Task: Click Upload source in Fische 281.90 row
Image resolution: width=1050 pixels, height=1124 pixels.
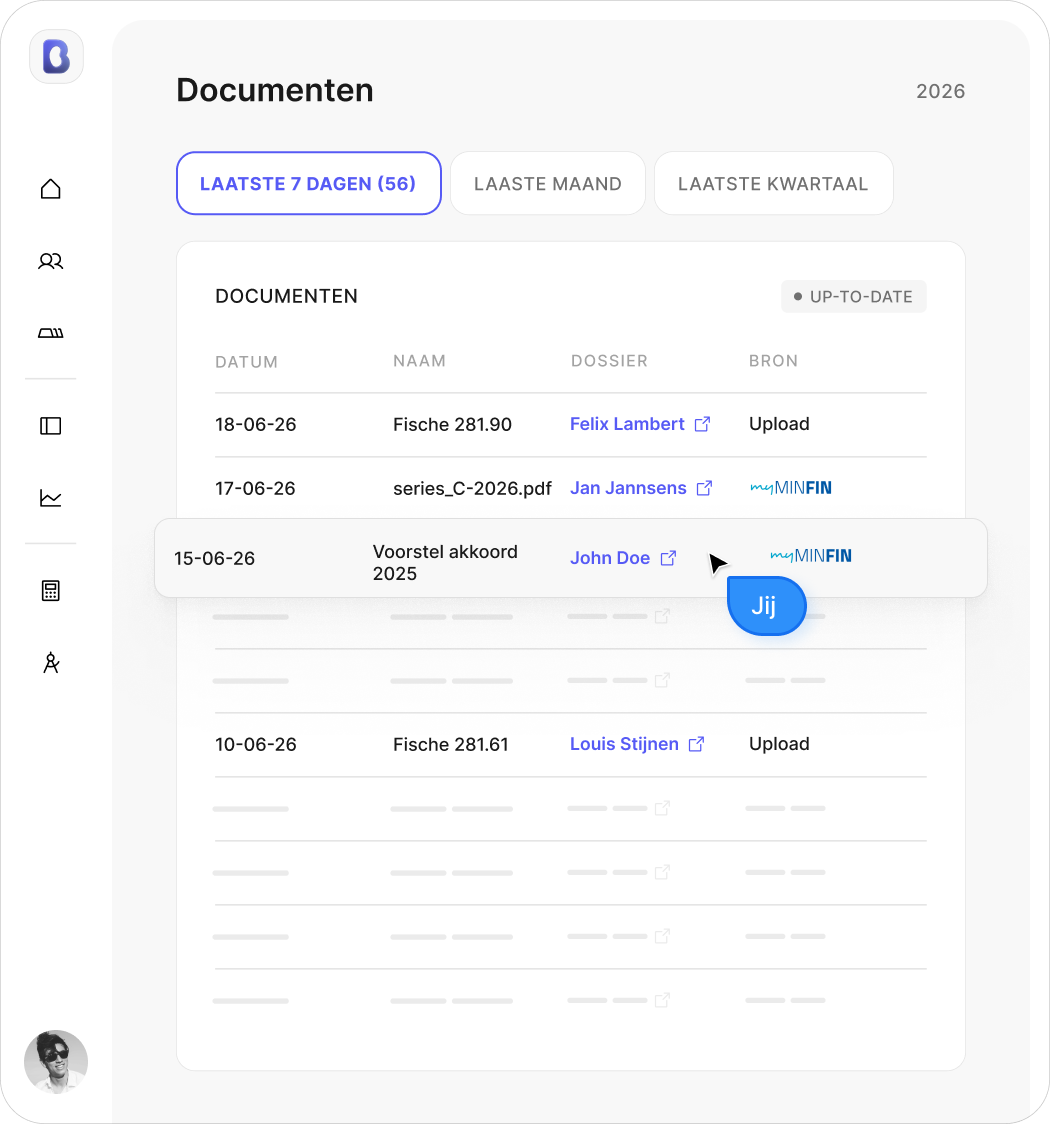Action: coord(779,424)
